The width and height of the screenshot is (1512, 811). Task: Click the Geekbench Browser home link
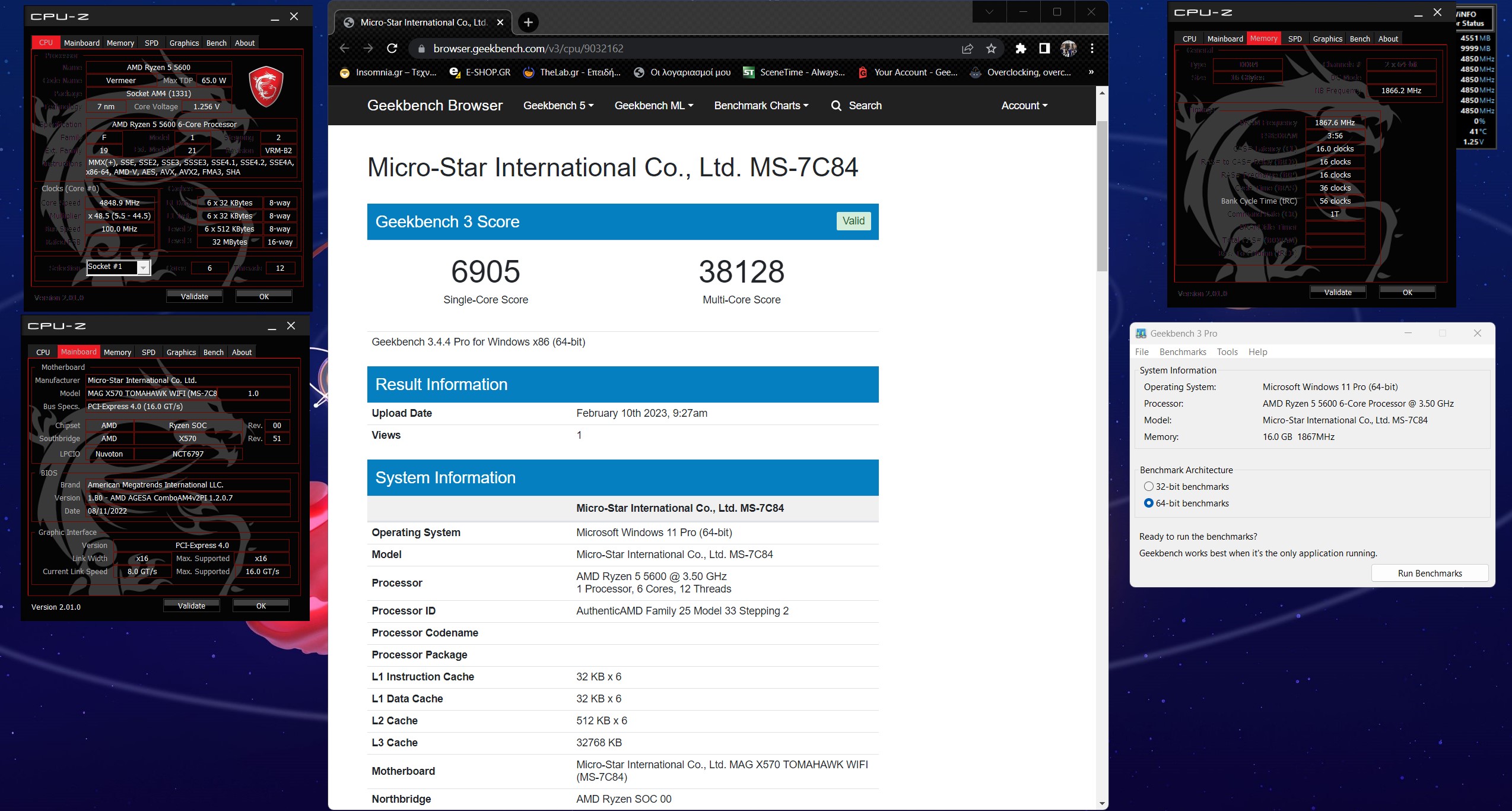pos(435,106)
